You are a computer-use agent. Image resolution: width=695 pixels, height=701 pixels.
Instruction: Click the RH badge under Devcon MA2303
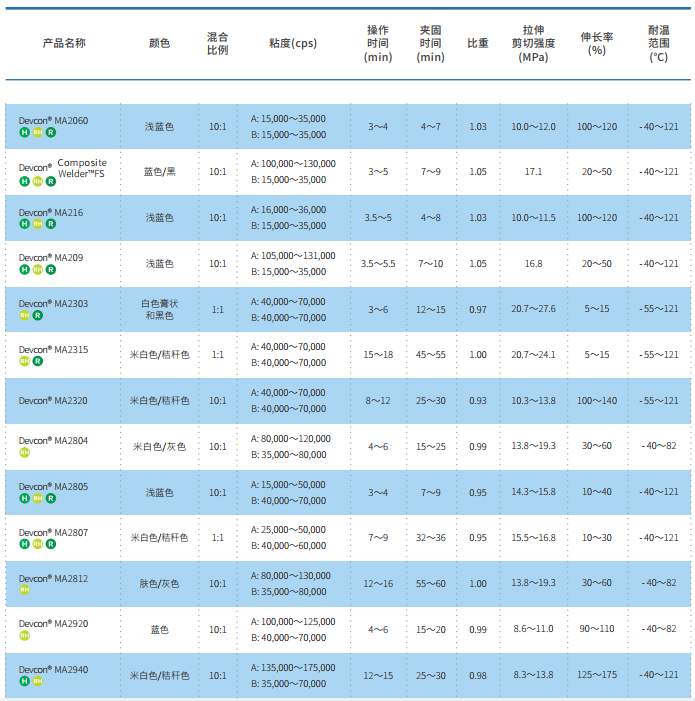tap(25, 316)
